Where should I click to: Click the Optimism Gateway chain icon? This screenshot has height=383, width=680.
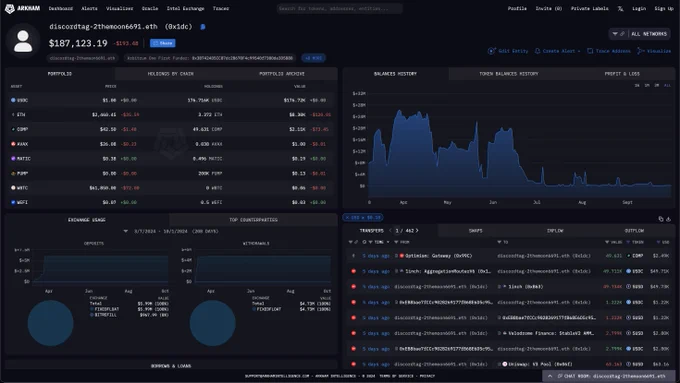[402, 256]
